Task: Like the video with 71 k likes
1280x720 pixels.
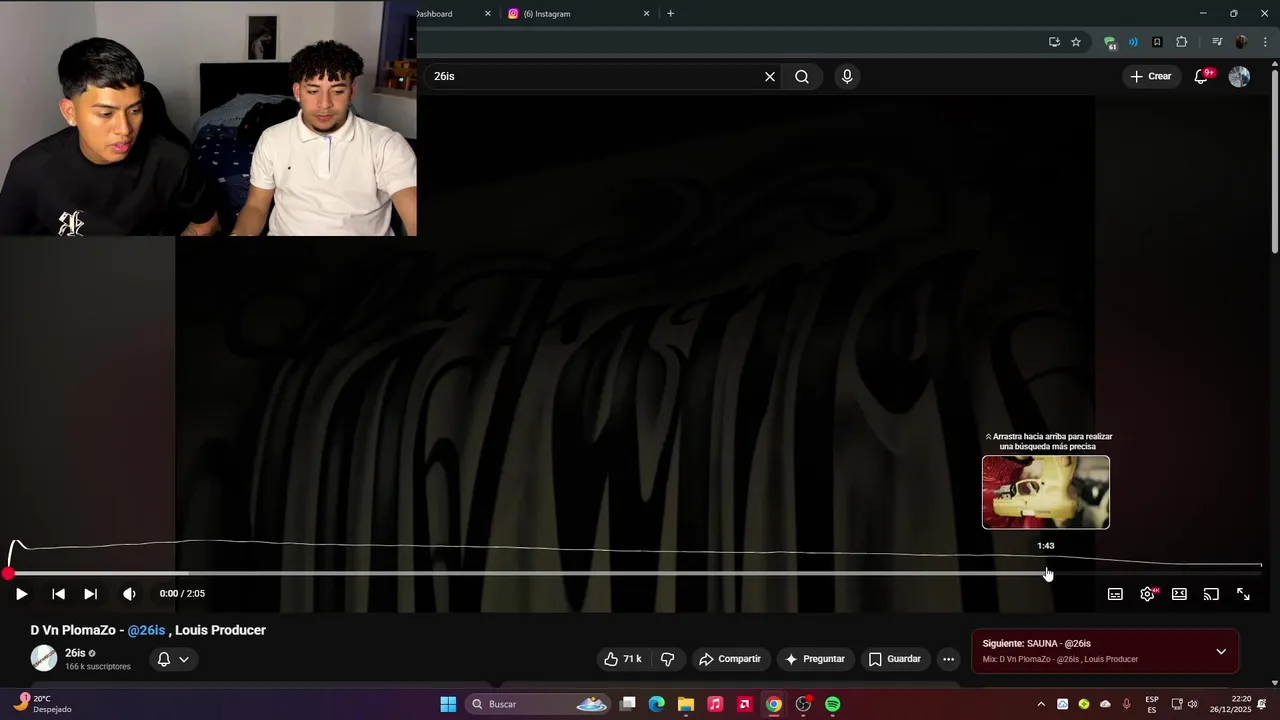Action: (622, 659)
